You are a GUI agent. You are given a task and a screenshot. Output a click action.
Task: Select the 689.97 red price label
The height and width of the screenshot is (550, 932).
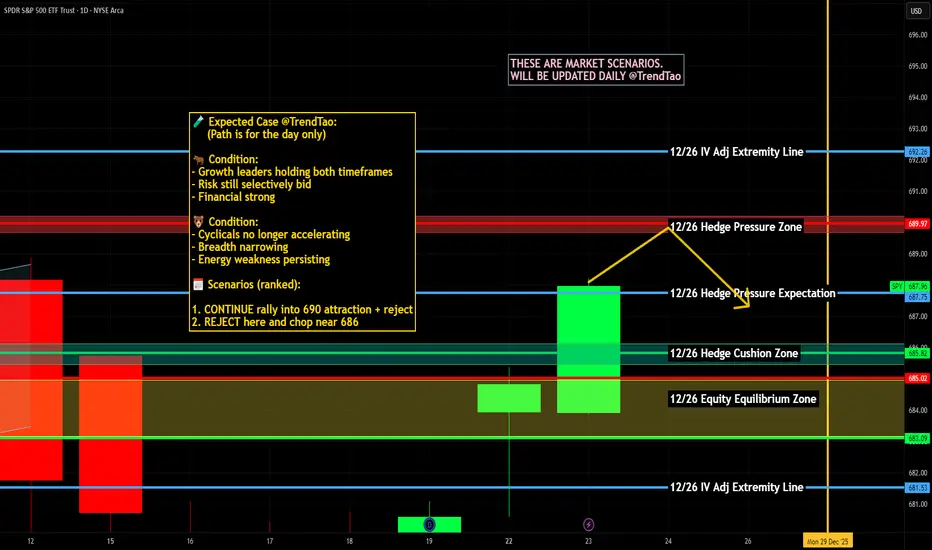click(x=917, y=224)
